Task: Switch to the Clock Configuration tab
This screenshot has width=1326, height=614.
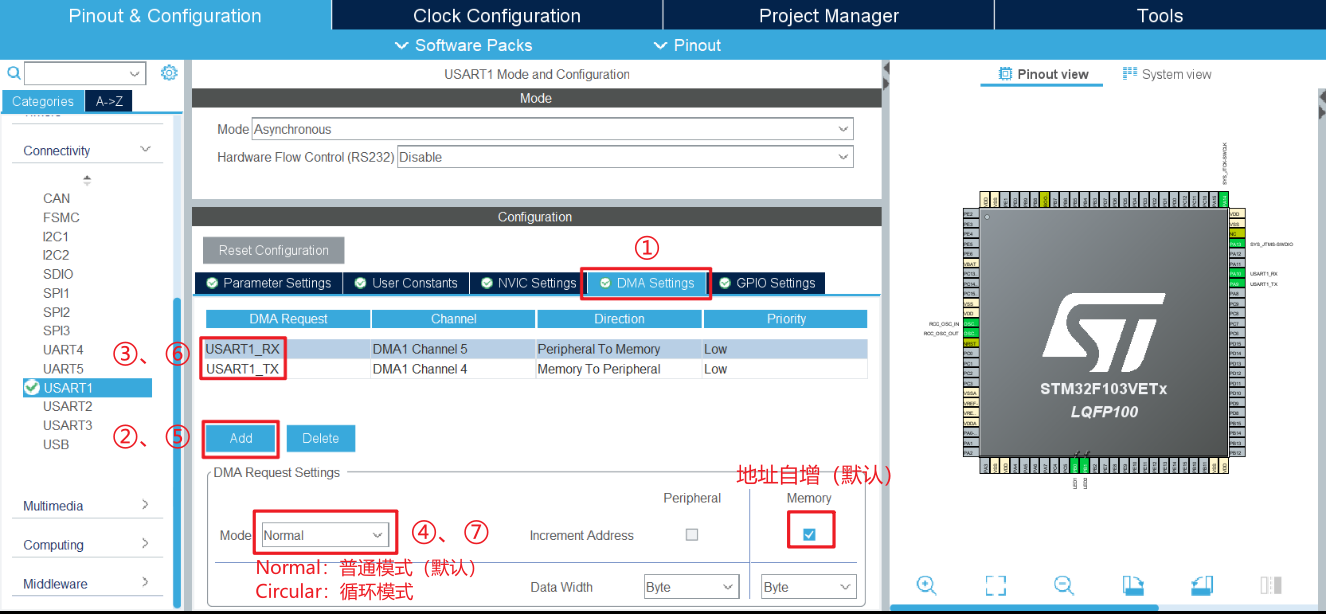Action: [497, 15]
